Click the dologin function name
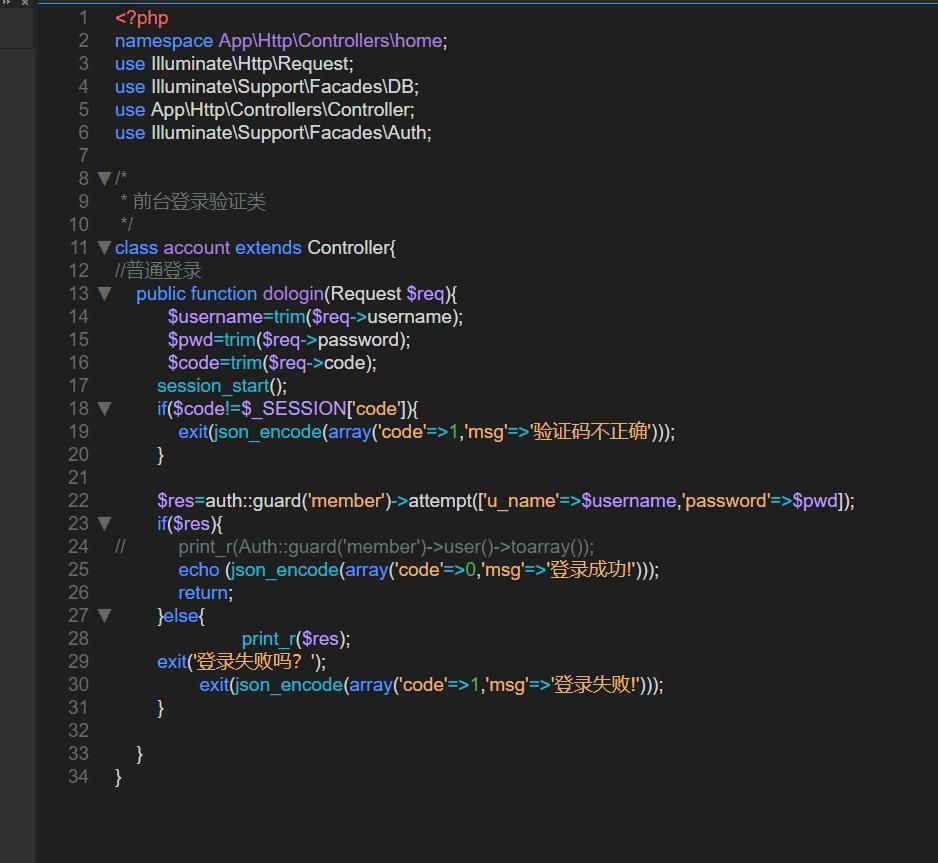The image size is (938, 863). tap(293, 293)
